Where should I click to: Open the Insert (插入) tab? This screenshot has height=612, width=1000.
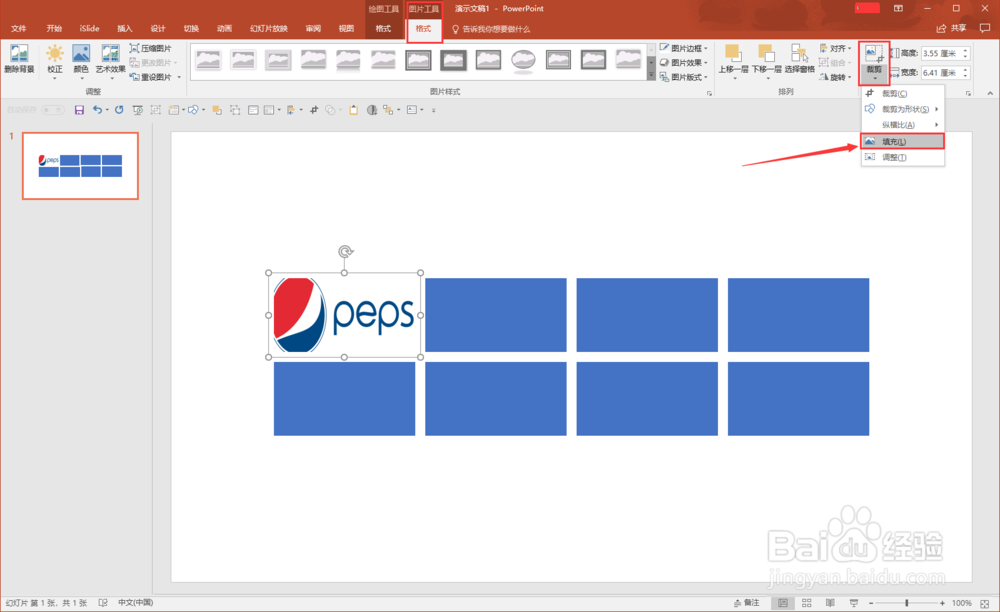click(x=124, y=29)
